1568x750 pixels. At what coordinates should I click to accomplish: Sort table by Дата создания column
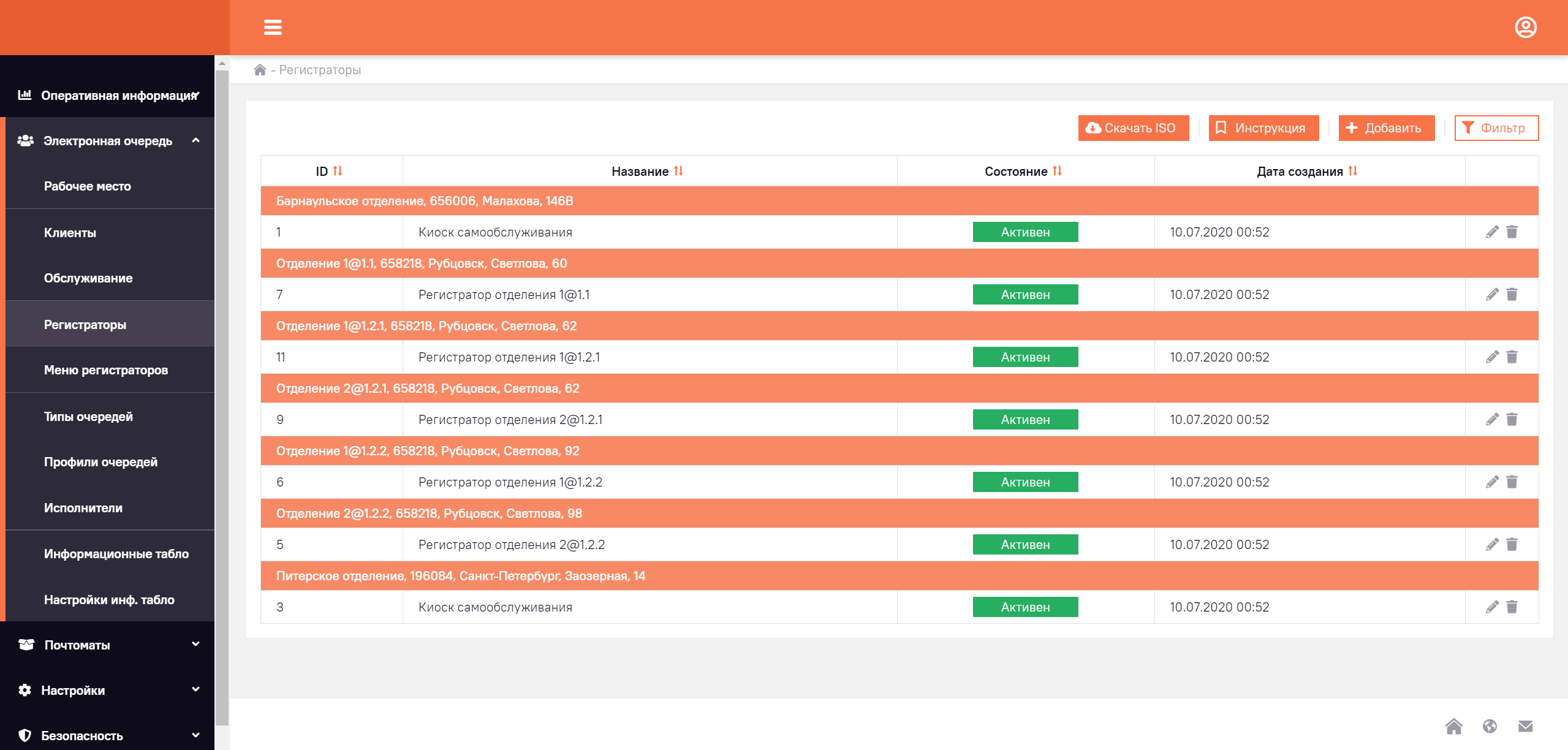coord(1352,171)
